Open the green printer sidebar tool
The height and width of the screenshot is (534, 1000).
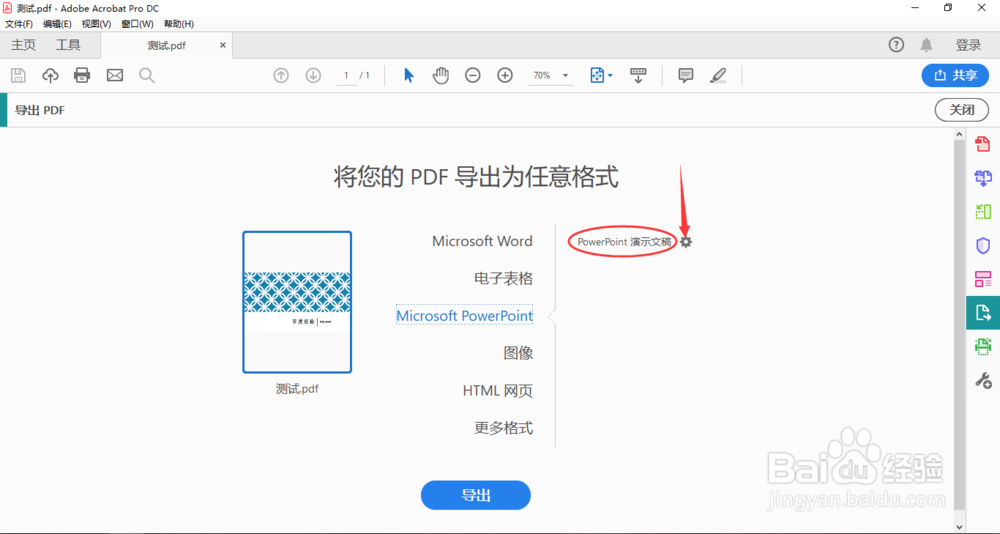pos(983,346)
